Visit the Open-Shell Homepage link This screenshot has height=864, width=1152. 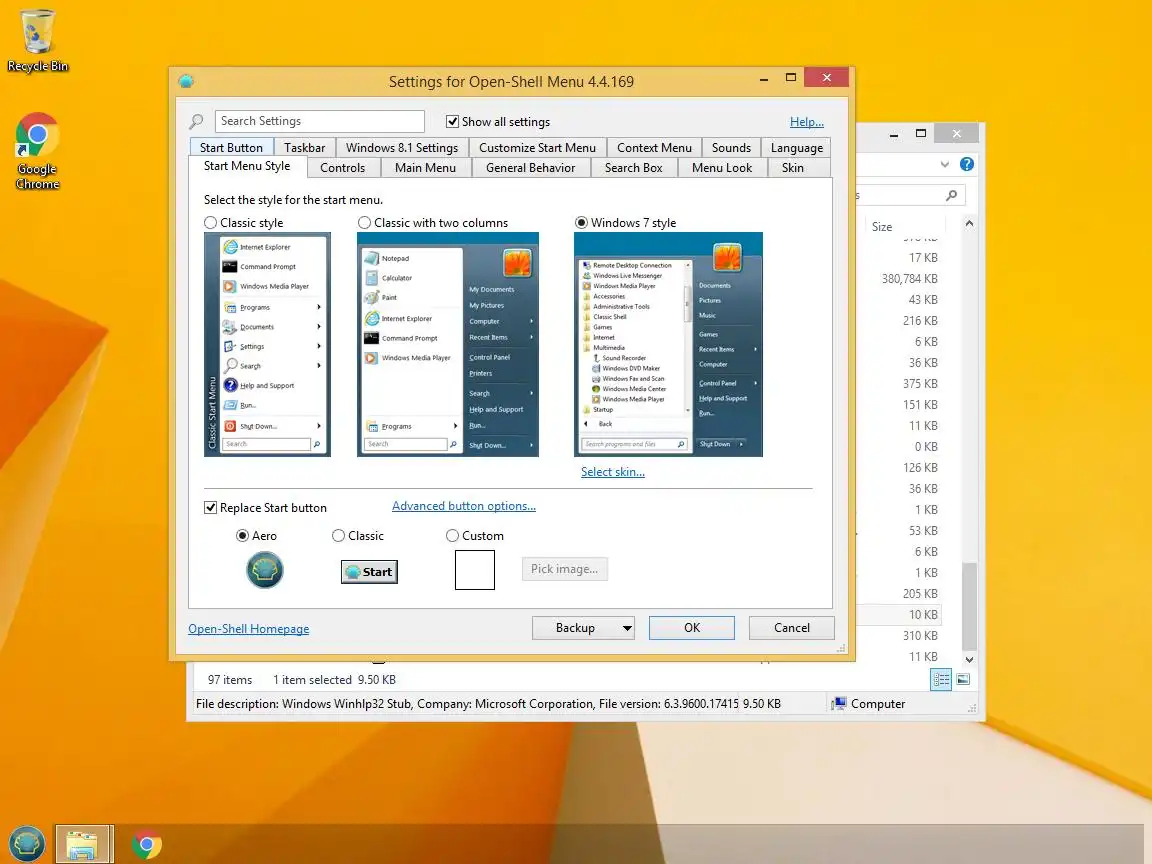(248, 629)
